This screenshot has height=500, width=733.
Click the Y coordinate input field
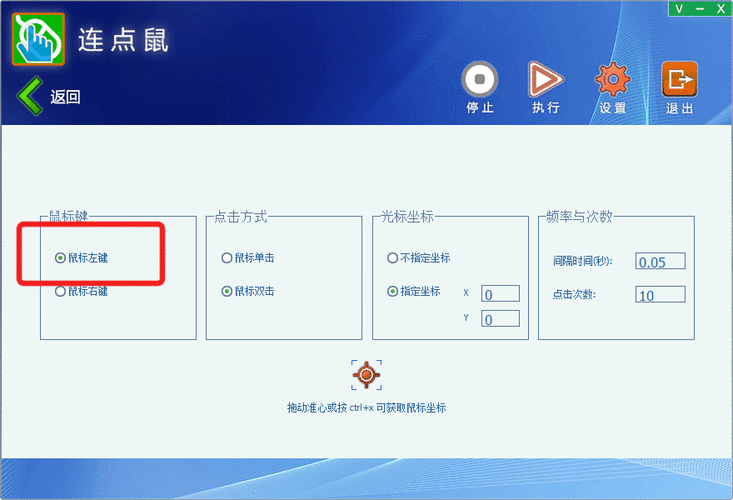point(500,319)
